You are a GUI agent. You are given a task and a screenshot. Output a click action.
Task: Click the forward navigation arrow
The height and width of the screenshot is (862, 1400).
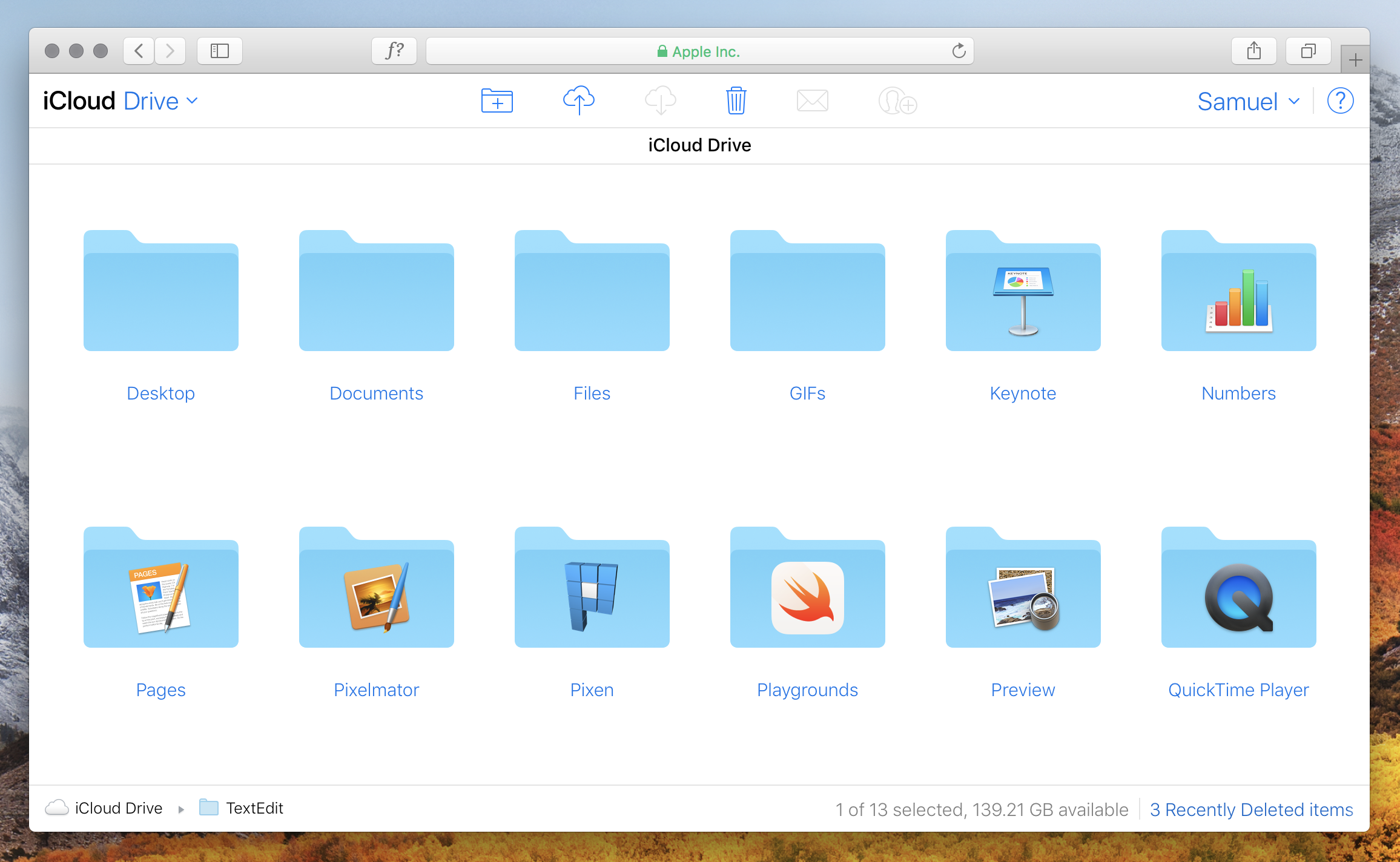pyautogui.click(x=170, y=50)
